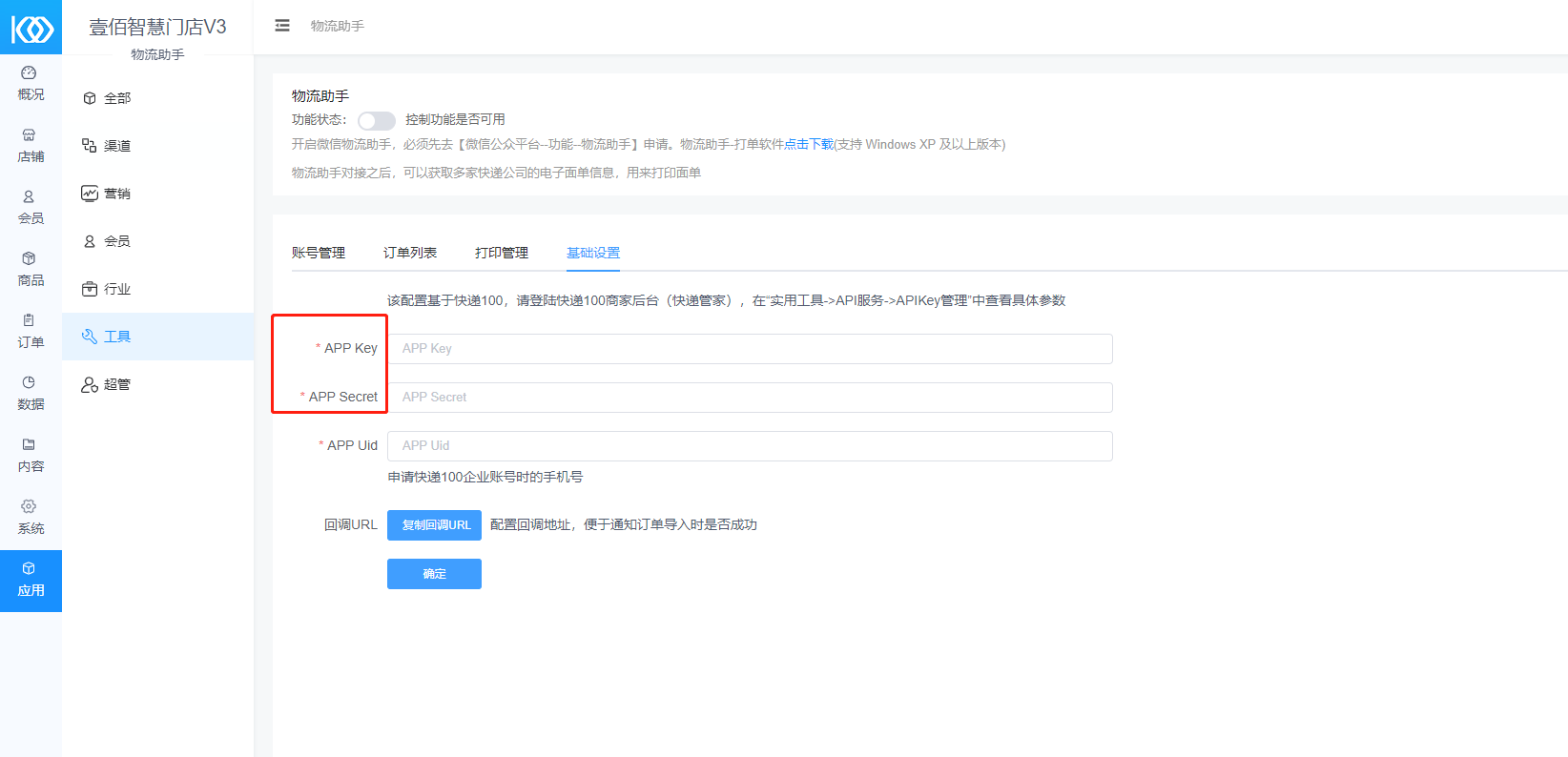Open the 系统 system settings section
Screen dimensions: 1568x757
coord(31,518)
